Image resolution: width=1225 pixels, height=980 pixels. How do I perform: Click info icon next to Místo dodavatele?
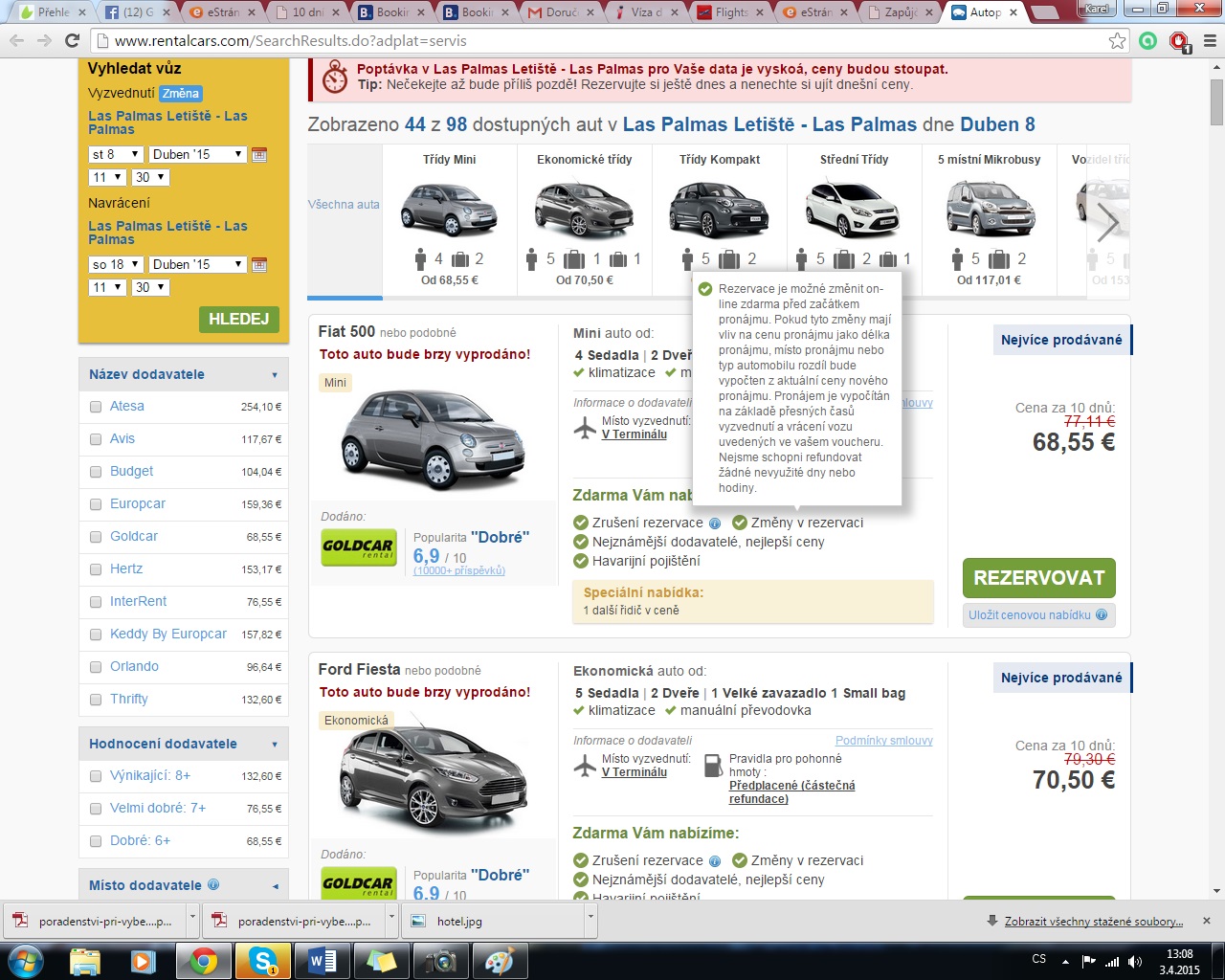pyautogui.click(x=213, y=885)
